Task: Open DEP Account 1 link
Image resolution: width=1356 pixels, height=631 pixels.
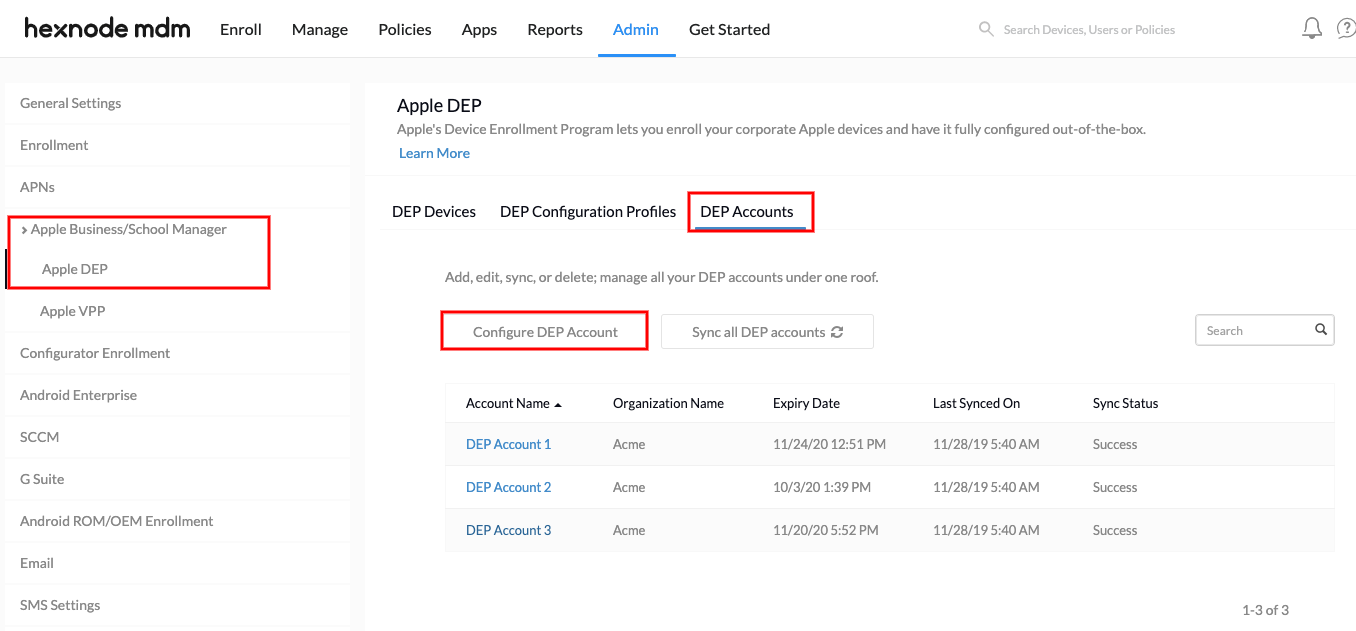Action: 508,444
